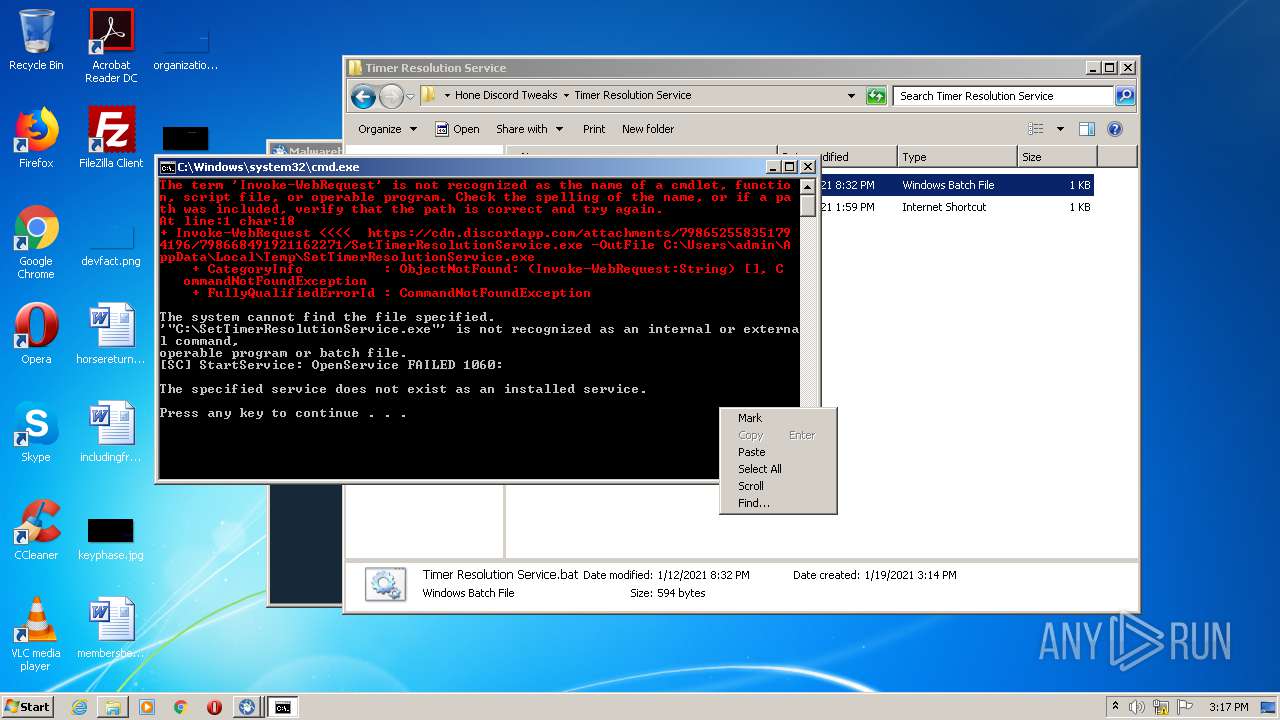Open the Organize menu in Explorer
The width and height of the screenshot is (1280, 720).
387,129
